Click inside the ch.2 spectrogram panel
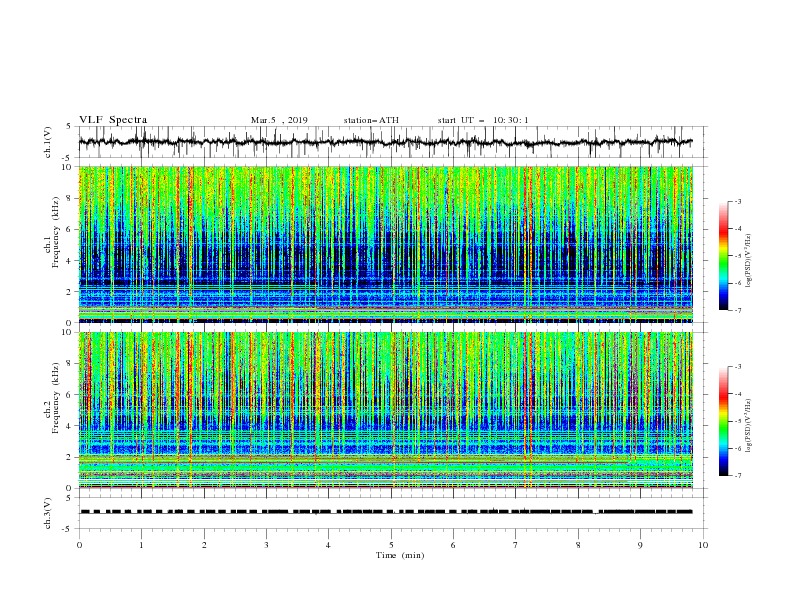 pyautogui.click(x=386, y=410)
